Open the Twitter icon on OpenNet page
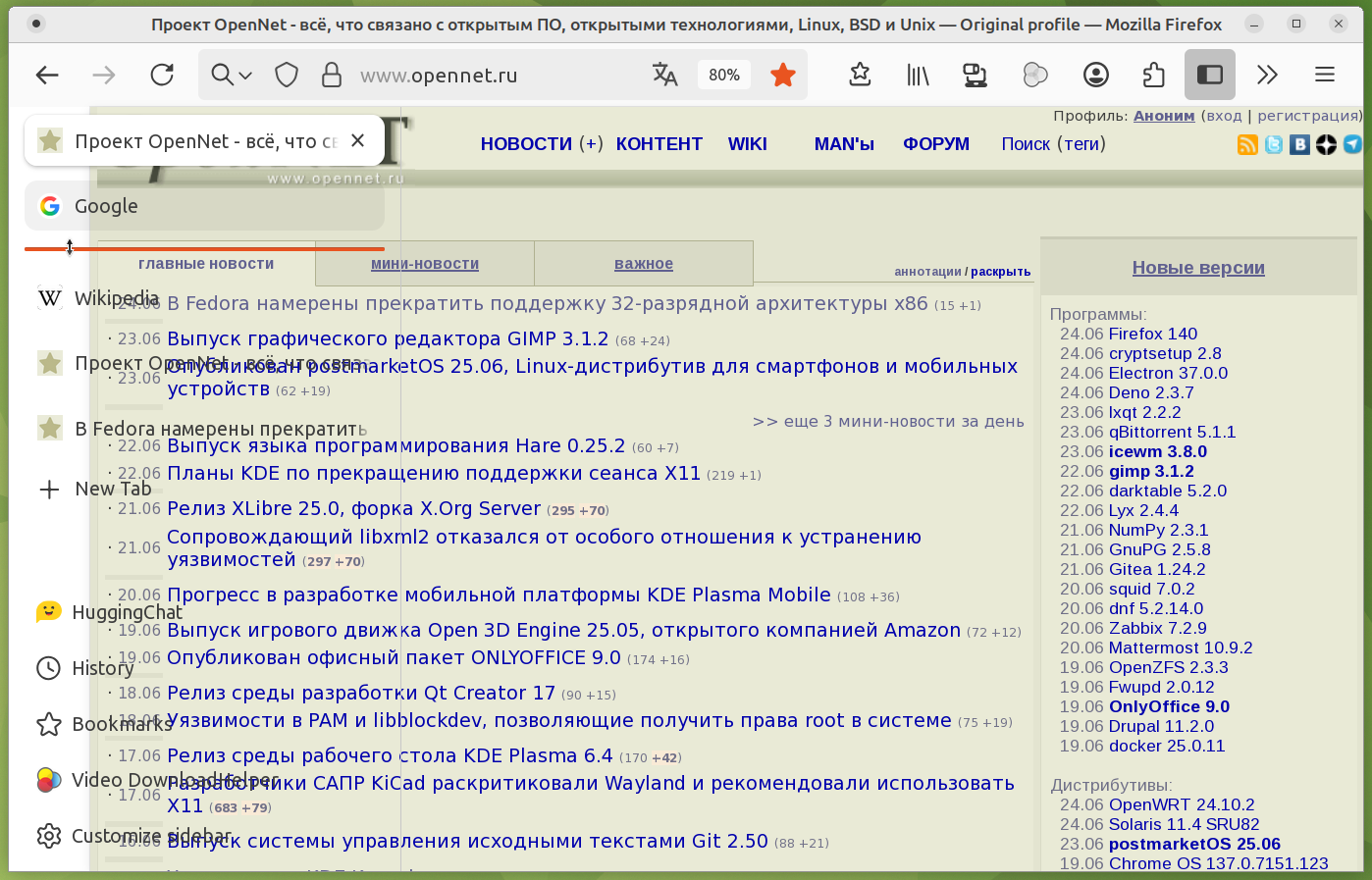 1274,145
